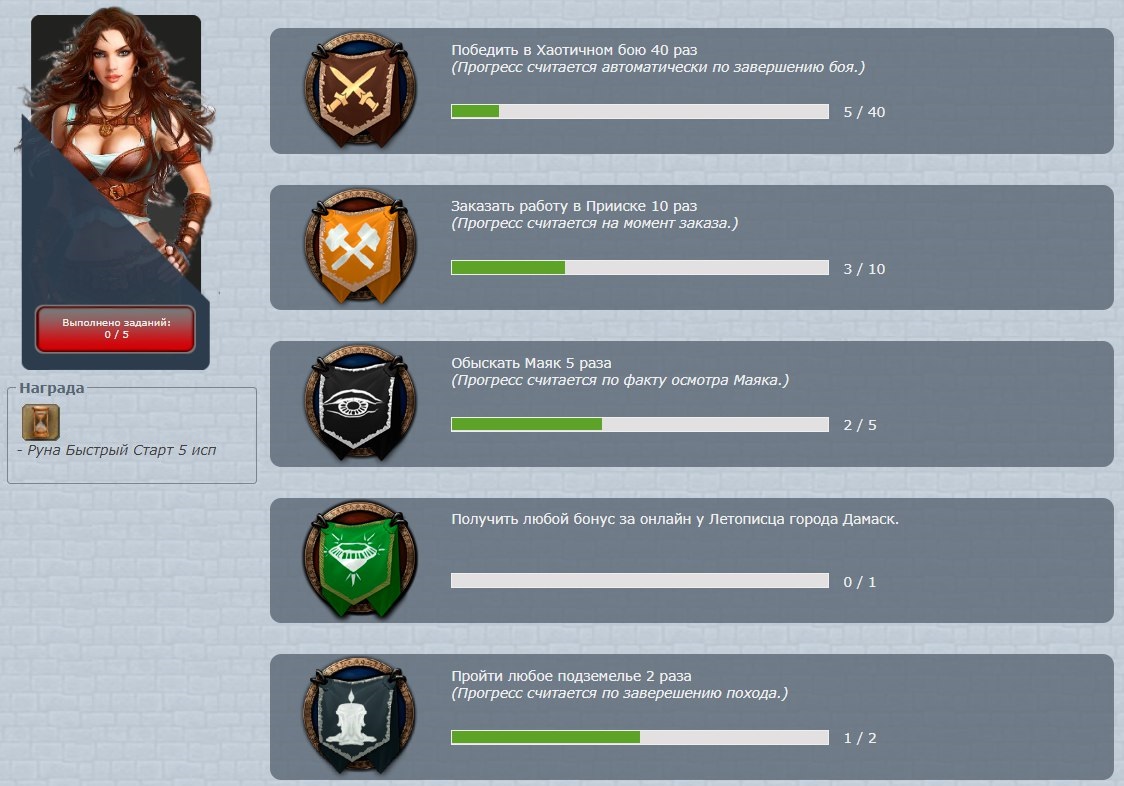Click the green chronicler bonus emblem
This screenshot has width=1124, height=786.
point(359,559)
